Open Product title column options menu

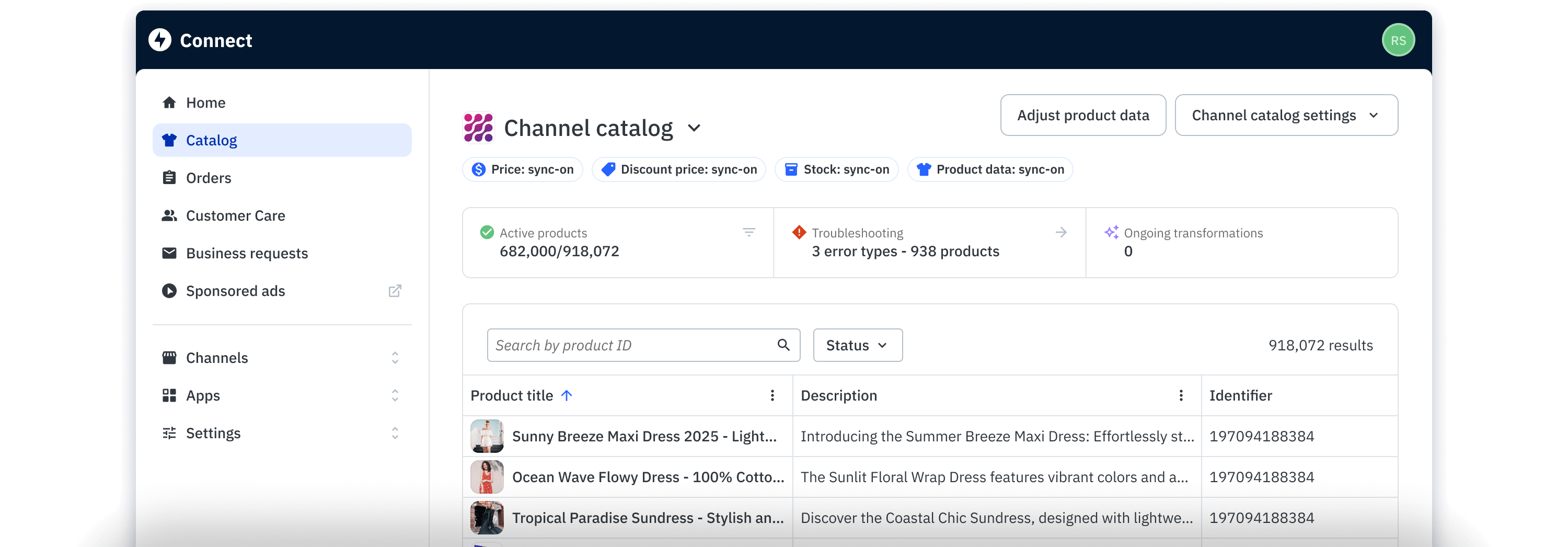[x=772, y=396]
